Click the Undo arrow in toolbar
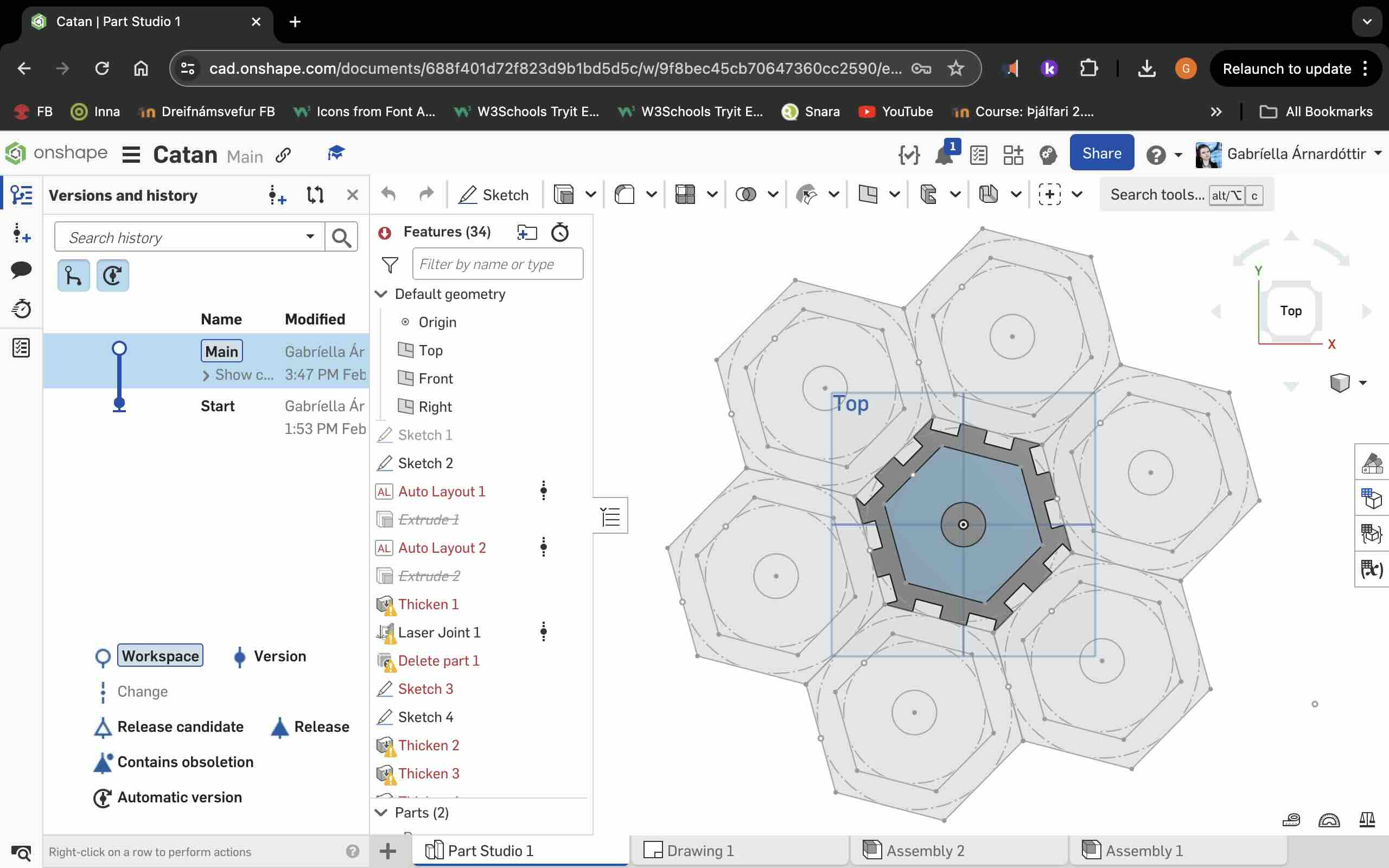The width and height of the screenshot is (1389, 868). [388, 195]
